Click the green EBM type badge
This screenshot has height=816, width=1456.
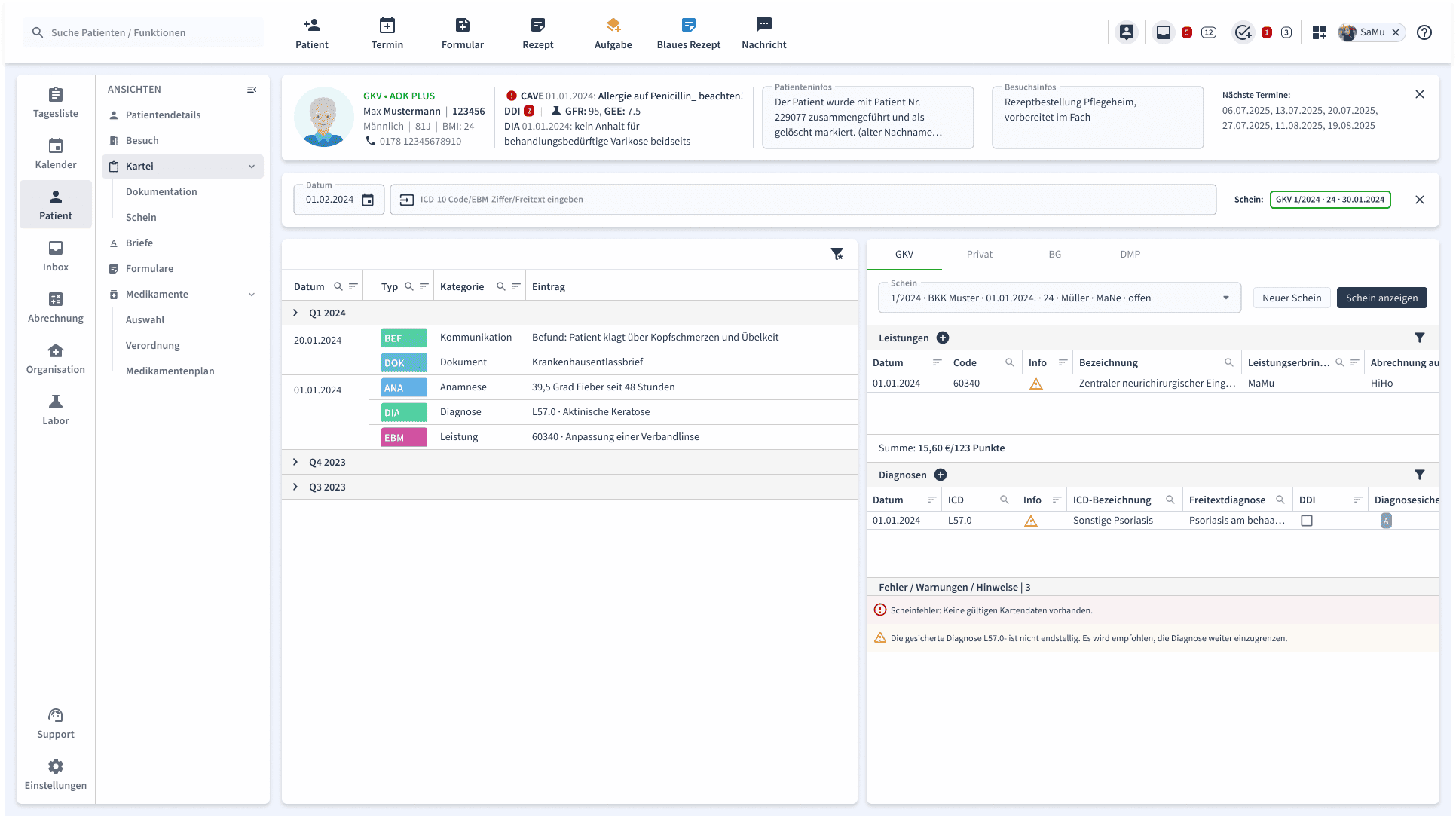[404, 437]
